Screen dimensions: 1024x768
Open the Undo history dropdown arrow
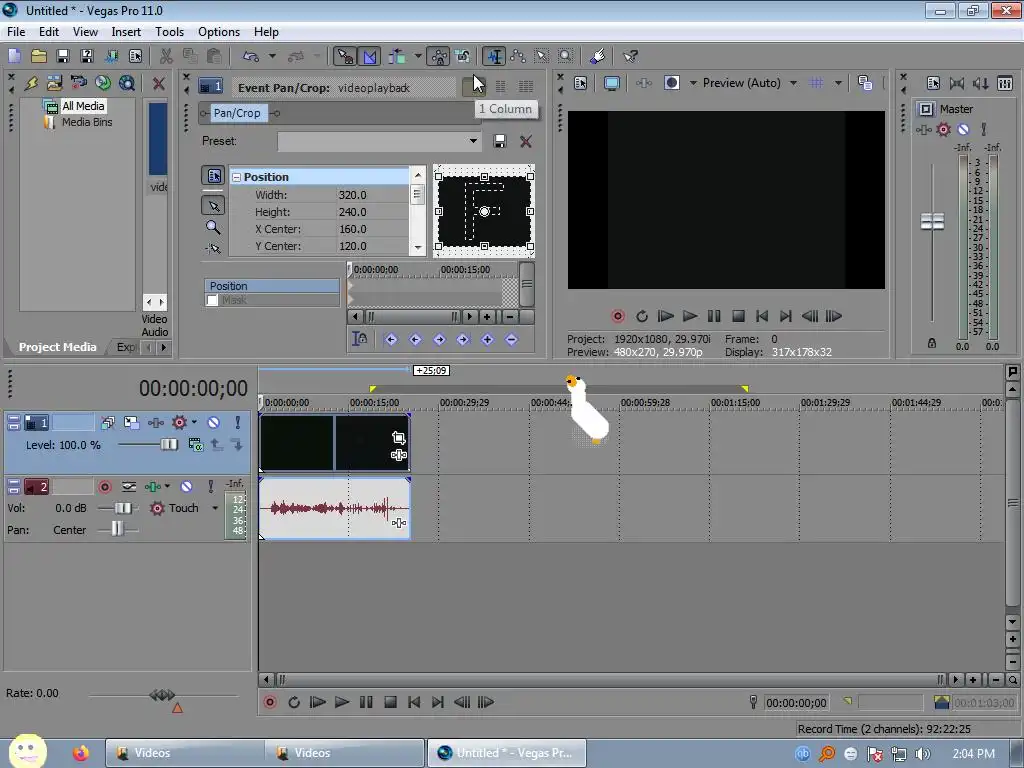coord(272,56)
